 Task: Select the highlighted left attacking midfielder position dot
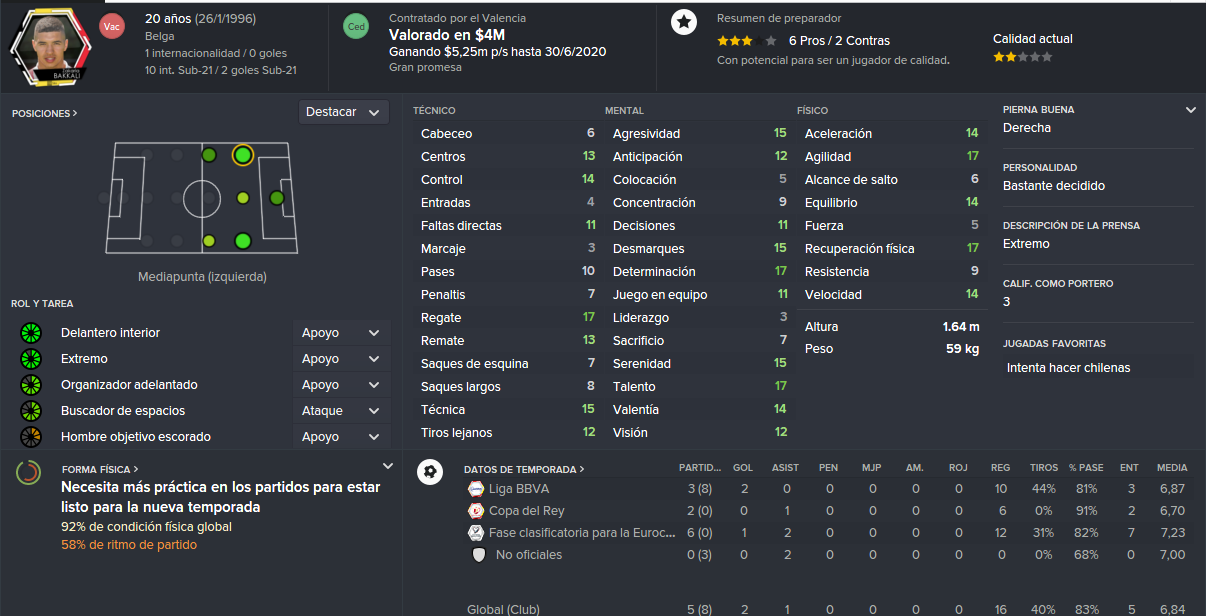242,155
